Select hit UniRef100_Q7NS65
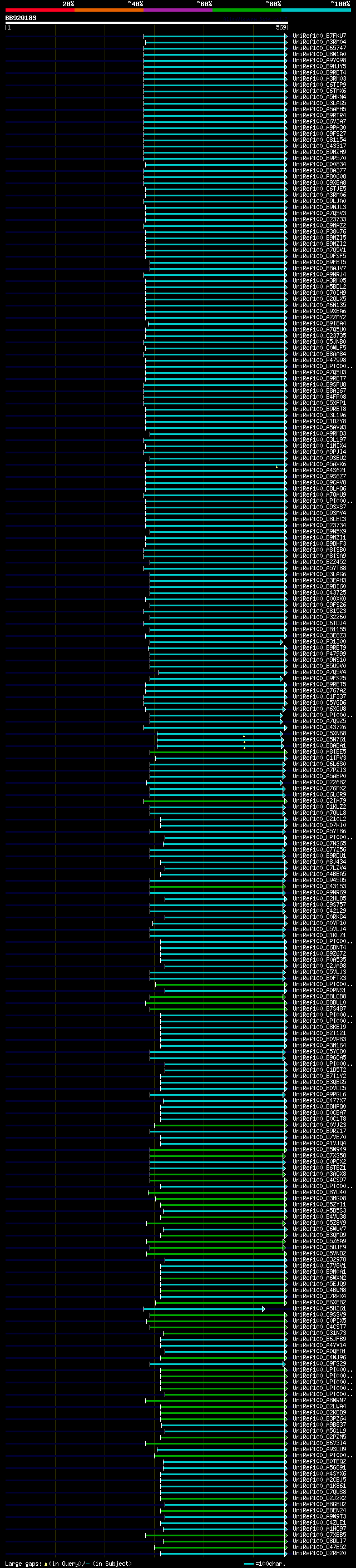The width and height of the screenshot is (356, 1568). (319, 844)
